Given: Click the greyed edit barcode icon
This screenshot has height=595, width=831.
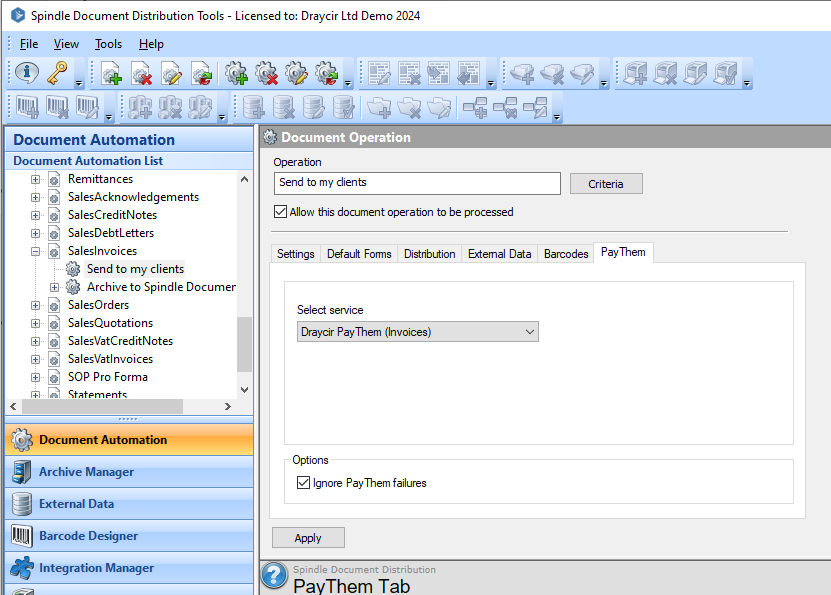Looking at the screenshot, I should point(87,107).
